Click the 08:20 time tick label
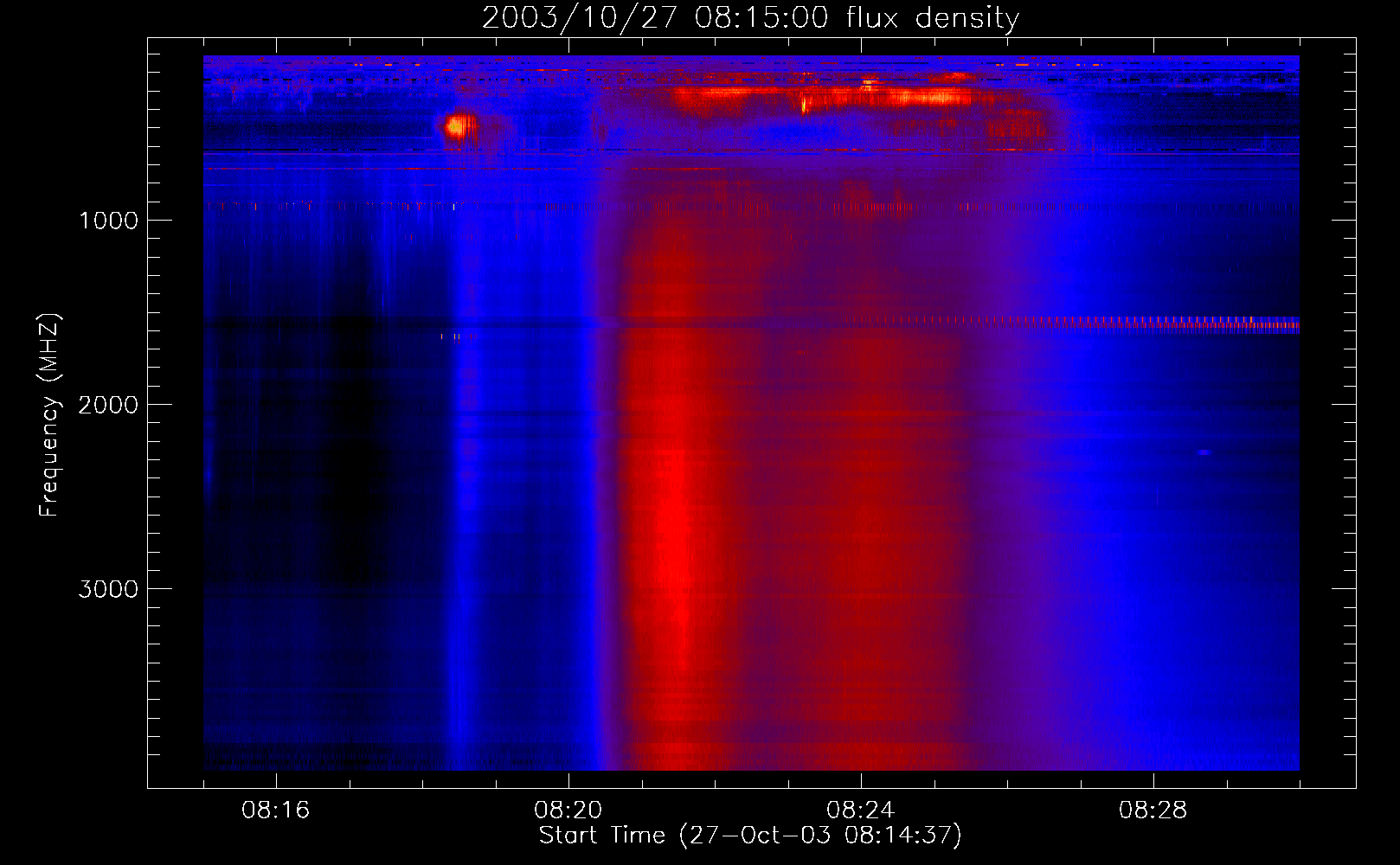 [x=568, y=811]
